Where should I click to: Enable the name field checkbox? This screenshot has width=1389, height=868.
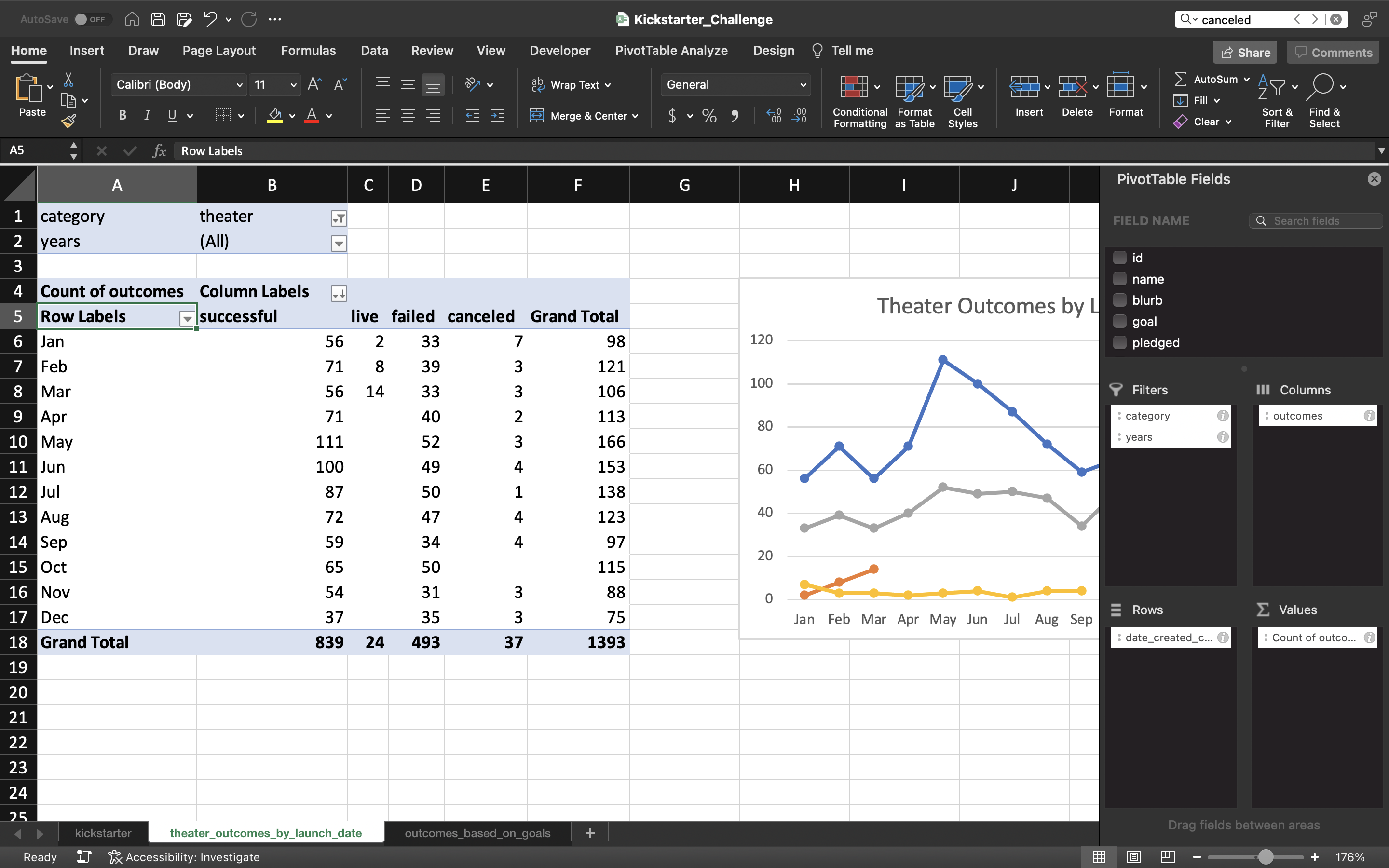pos(1120,278)
